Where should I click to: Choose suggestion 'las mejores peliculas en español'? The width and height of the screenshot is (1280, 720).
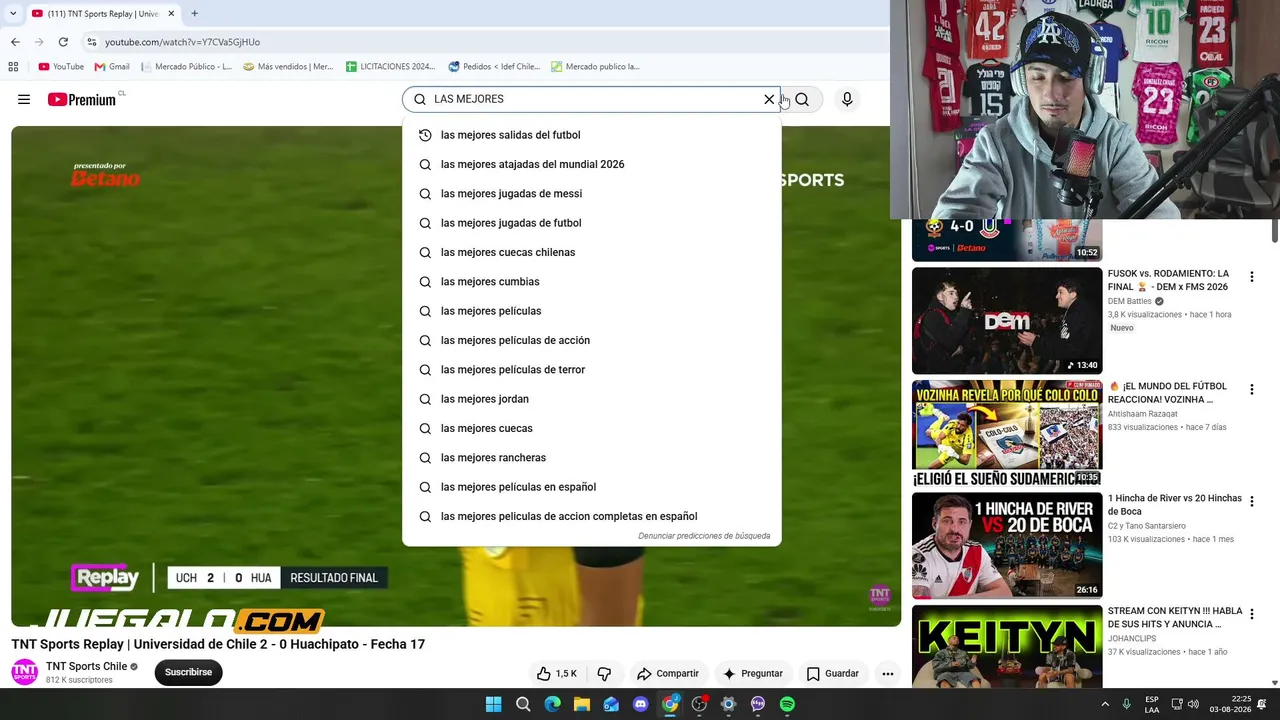point(591,487)
